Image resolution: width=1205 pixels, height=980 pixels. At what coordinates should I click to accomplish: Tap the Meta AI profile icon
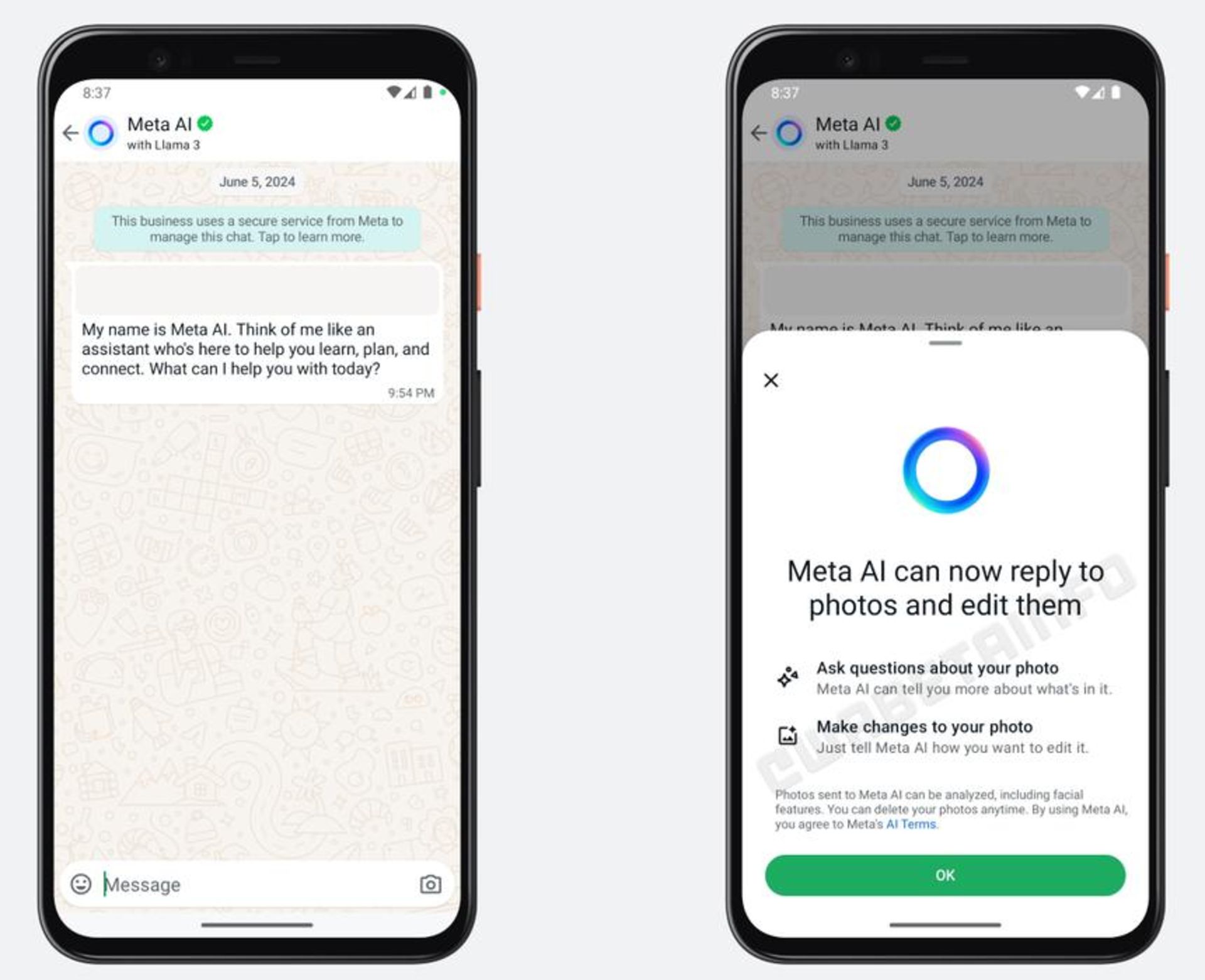click(113, 138)
